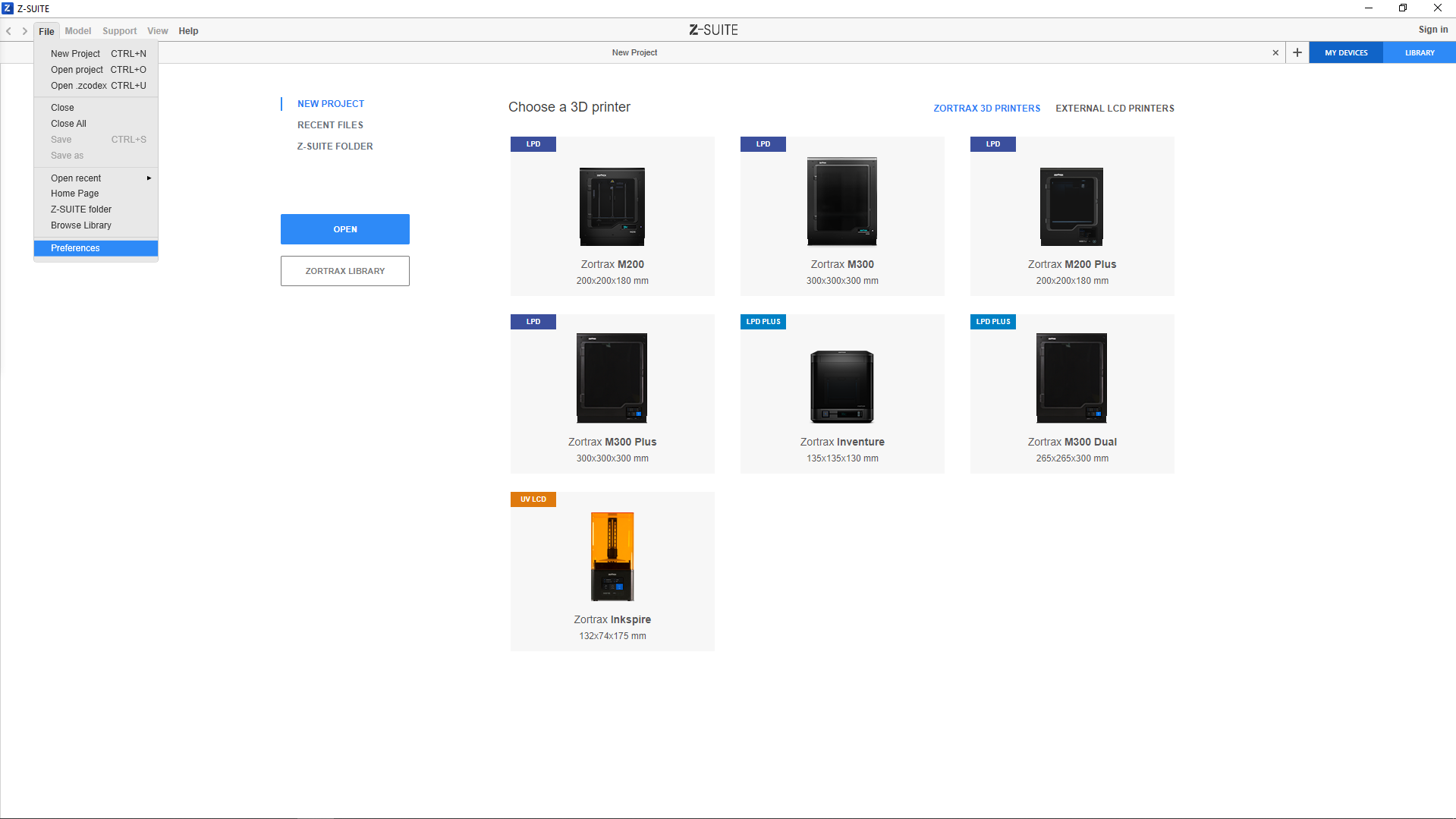Click the LPD badge on M300 Plus card
1456x819 pixels.
[x=533, y=322]
